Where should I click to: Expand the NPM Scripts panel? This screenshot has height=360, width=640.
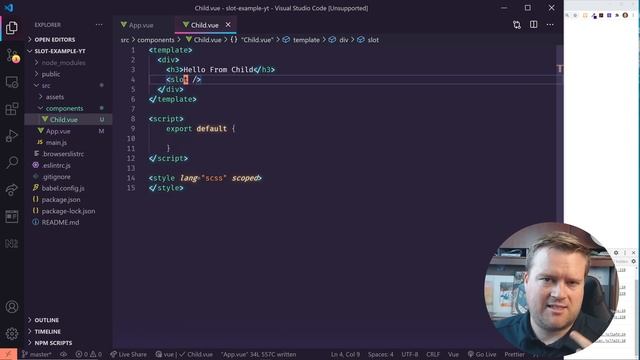53,343
